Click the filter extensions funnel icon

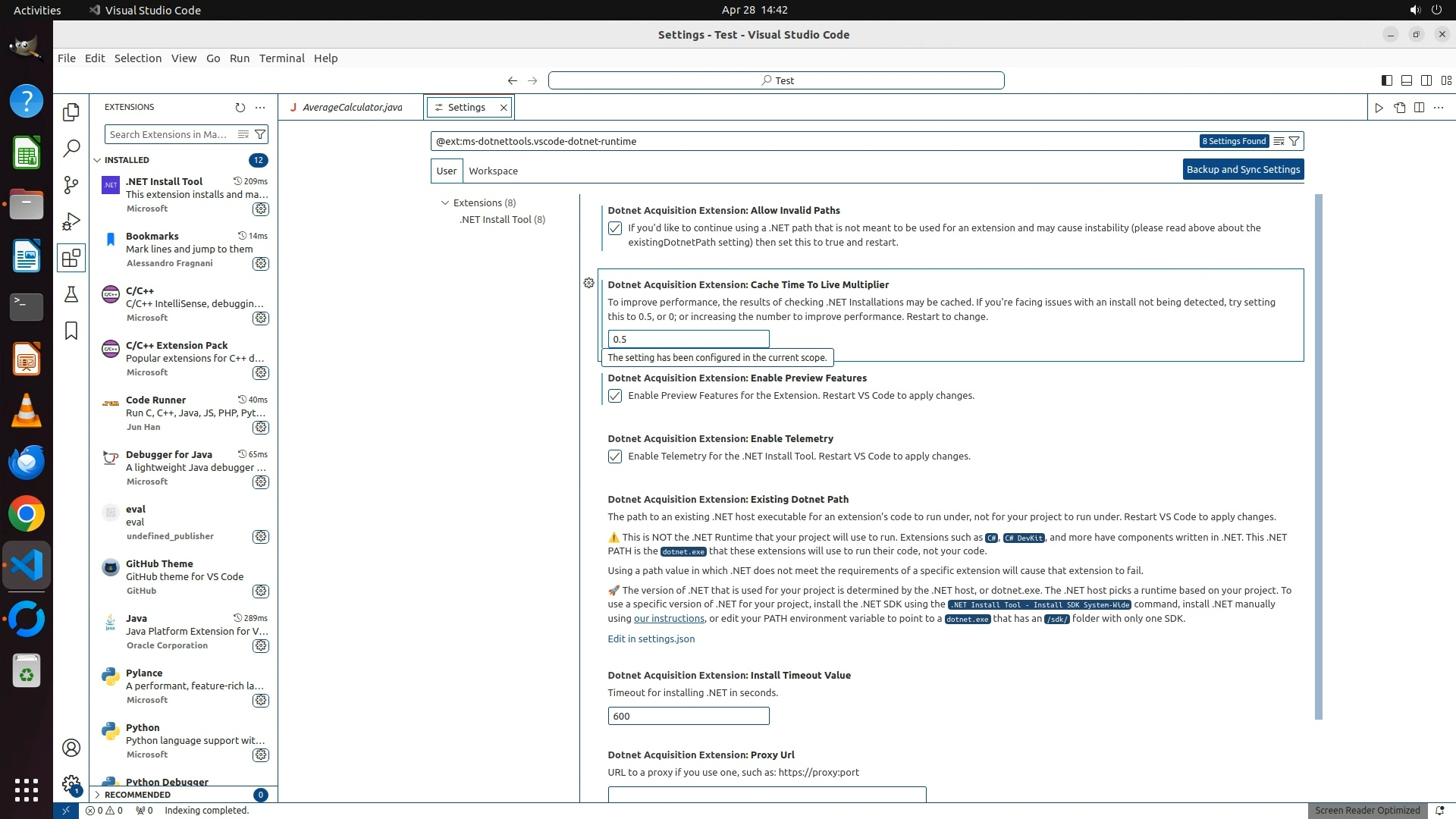[260, 134]
